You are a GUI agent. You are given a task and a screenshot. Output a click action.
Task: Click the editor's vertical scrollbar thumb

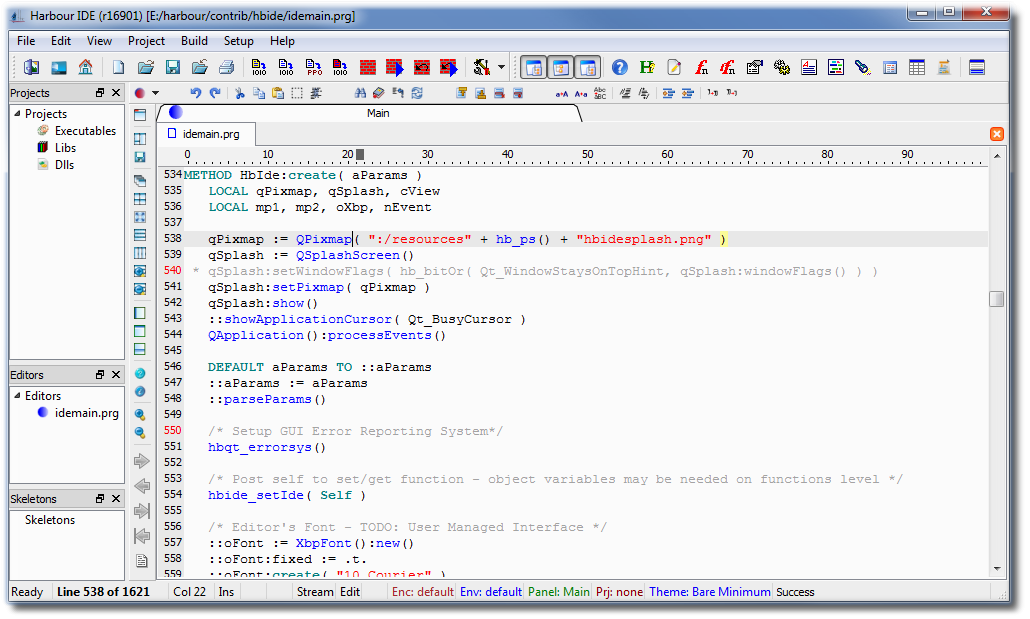point(996,299)
